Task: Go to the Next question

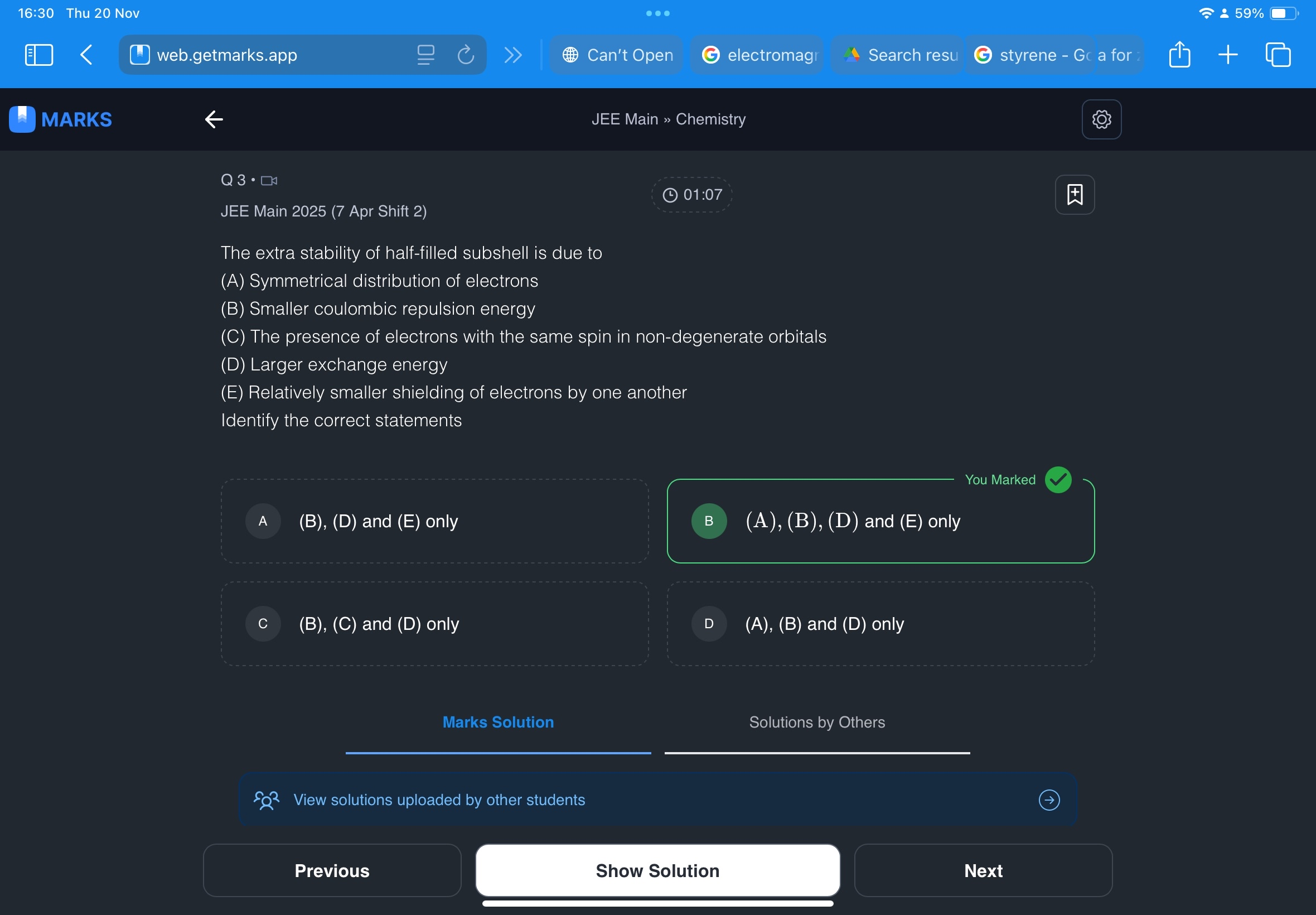Action: point(983,870)
